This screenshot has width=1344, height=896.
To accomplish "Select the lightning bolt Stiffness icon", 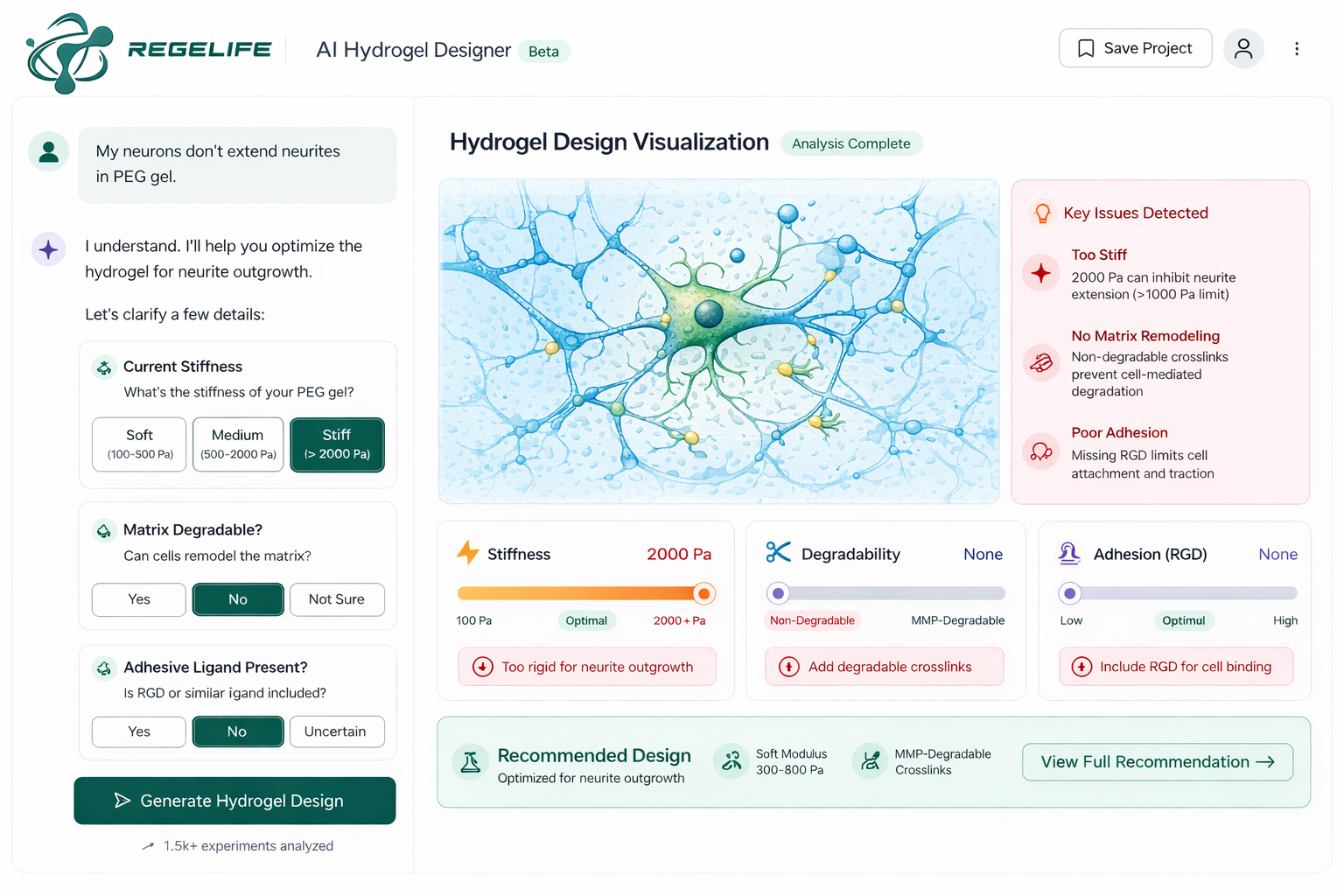I will click(465, 553).
